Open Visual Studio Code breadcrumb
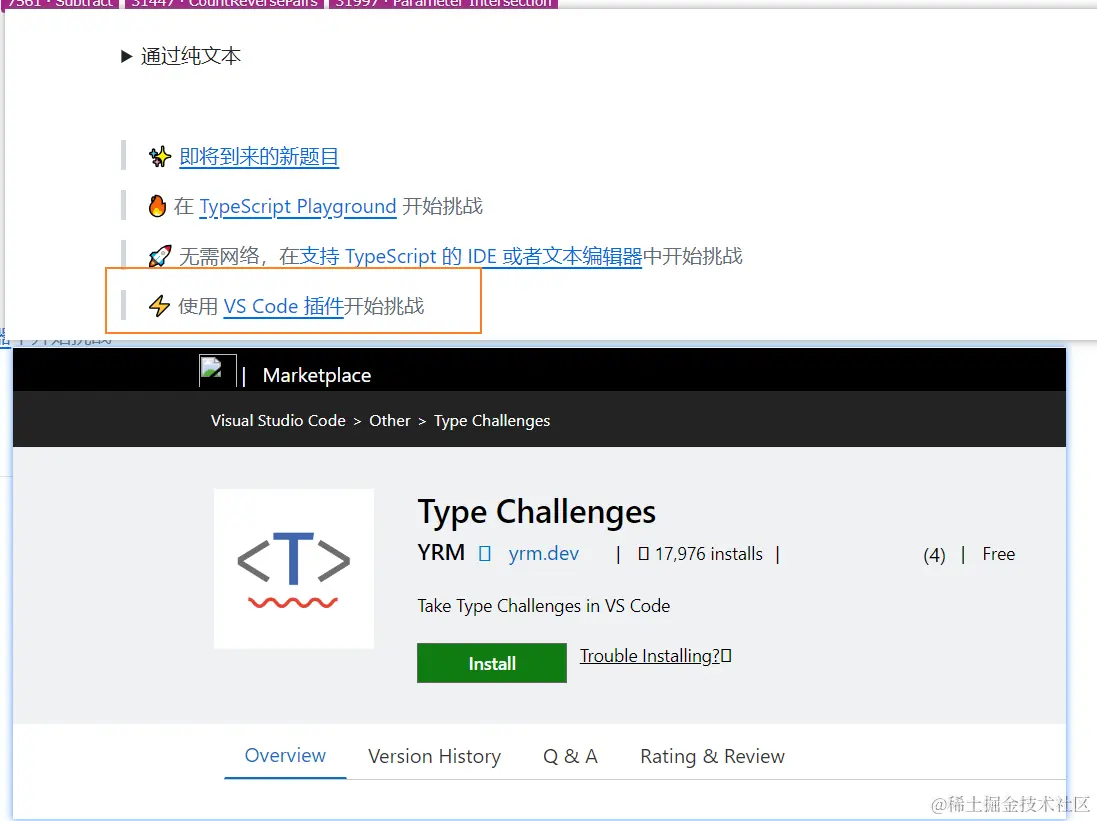This screenshot has height=821, width=1097. coord(278,421)
